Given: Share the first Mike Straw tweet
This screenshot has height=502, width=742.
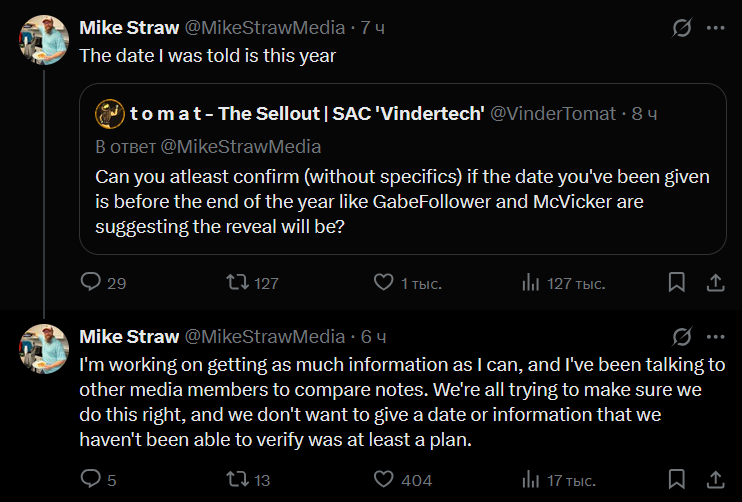Looking at the screenshot, I should point(715,283).
